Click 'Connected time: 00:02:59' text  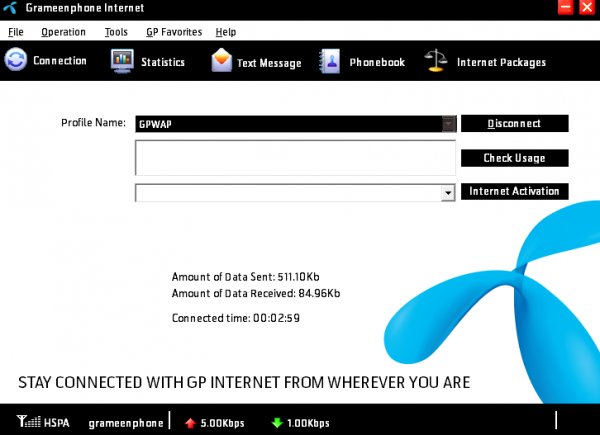pyautogui.click(x=236, y=318)
